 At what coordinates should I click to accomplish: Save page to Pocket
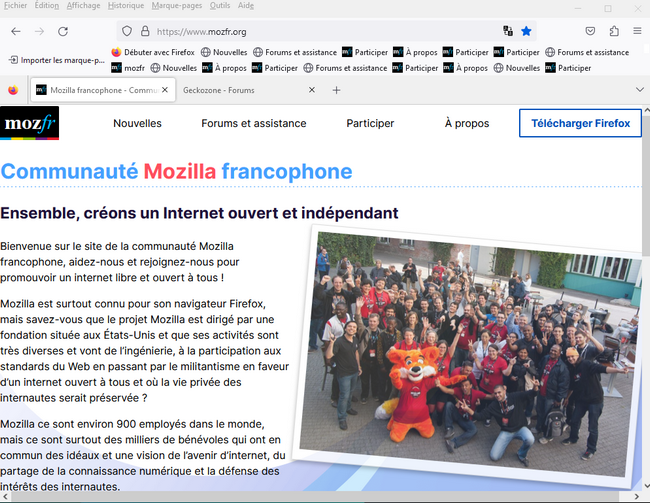(x=590, y=31)
